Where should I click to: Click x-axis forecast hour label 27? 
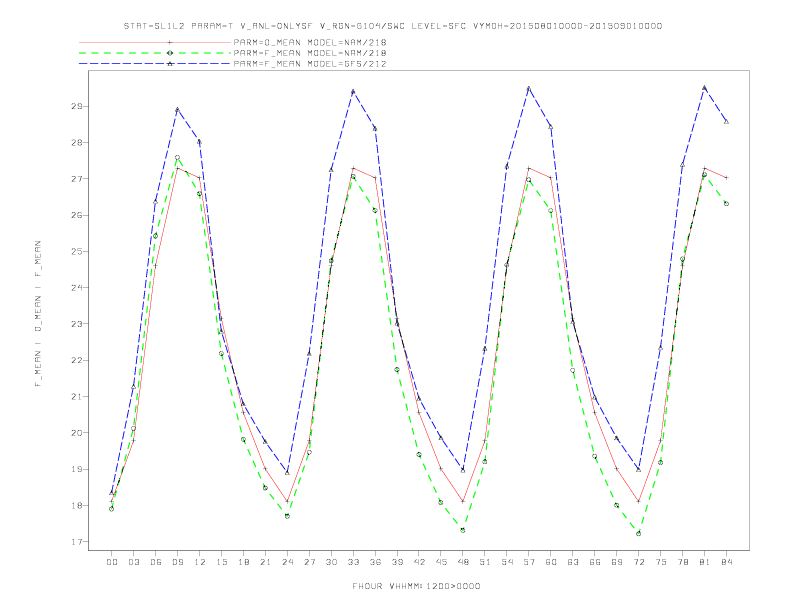pos(309,562)
